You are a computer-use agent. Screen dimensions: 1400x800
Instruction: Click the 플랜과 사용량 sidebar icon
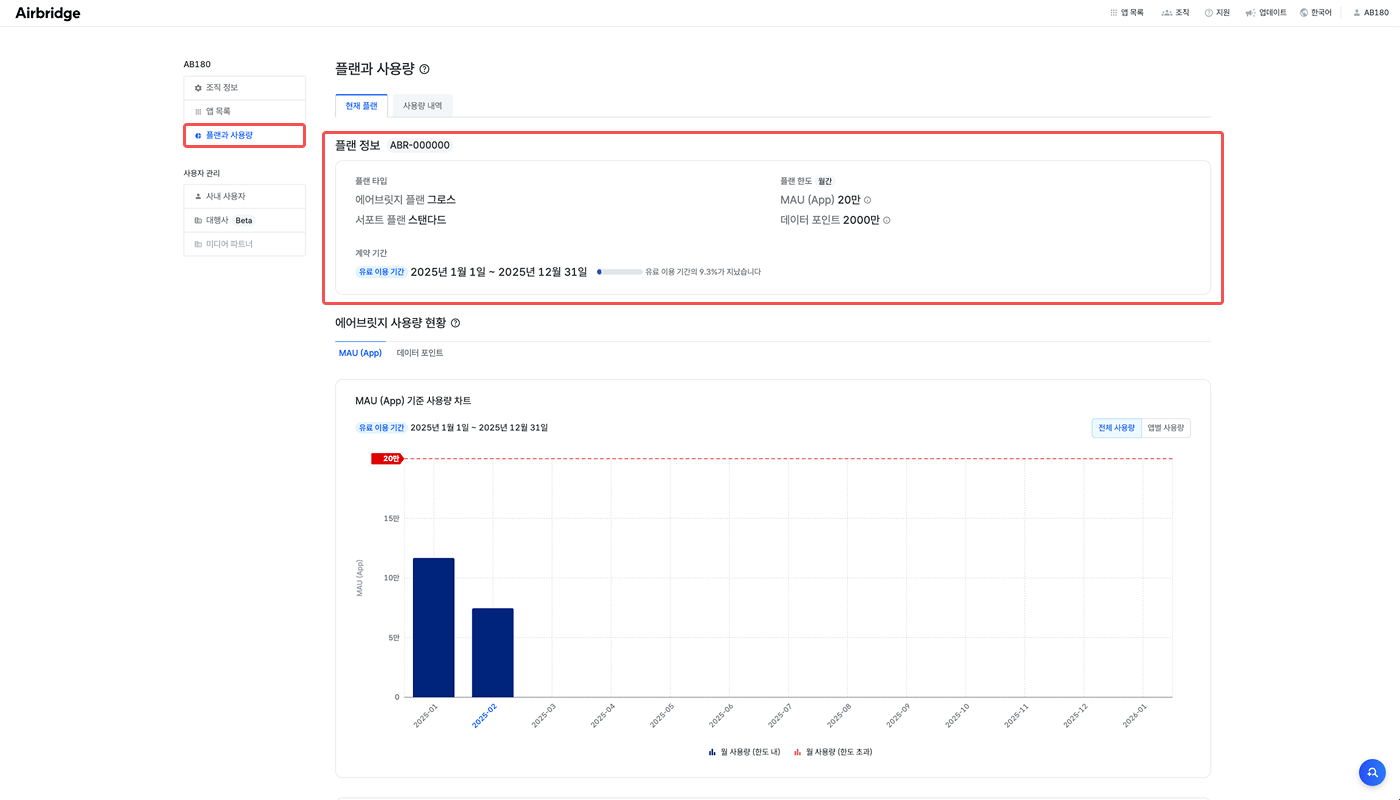click(198, 135)
